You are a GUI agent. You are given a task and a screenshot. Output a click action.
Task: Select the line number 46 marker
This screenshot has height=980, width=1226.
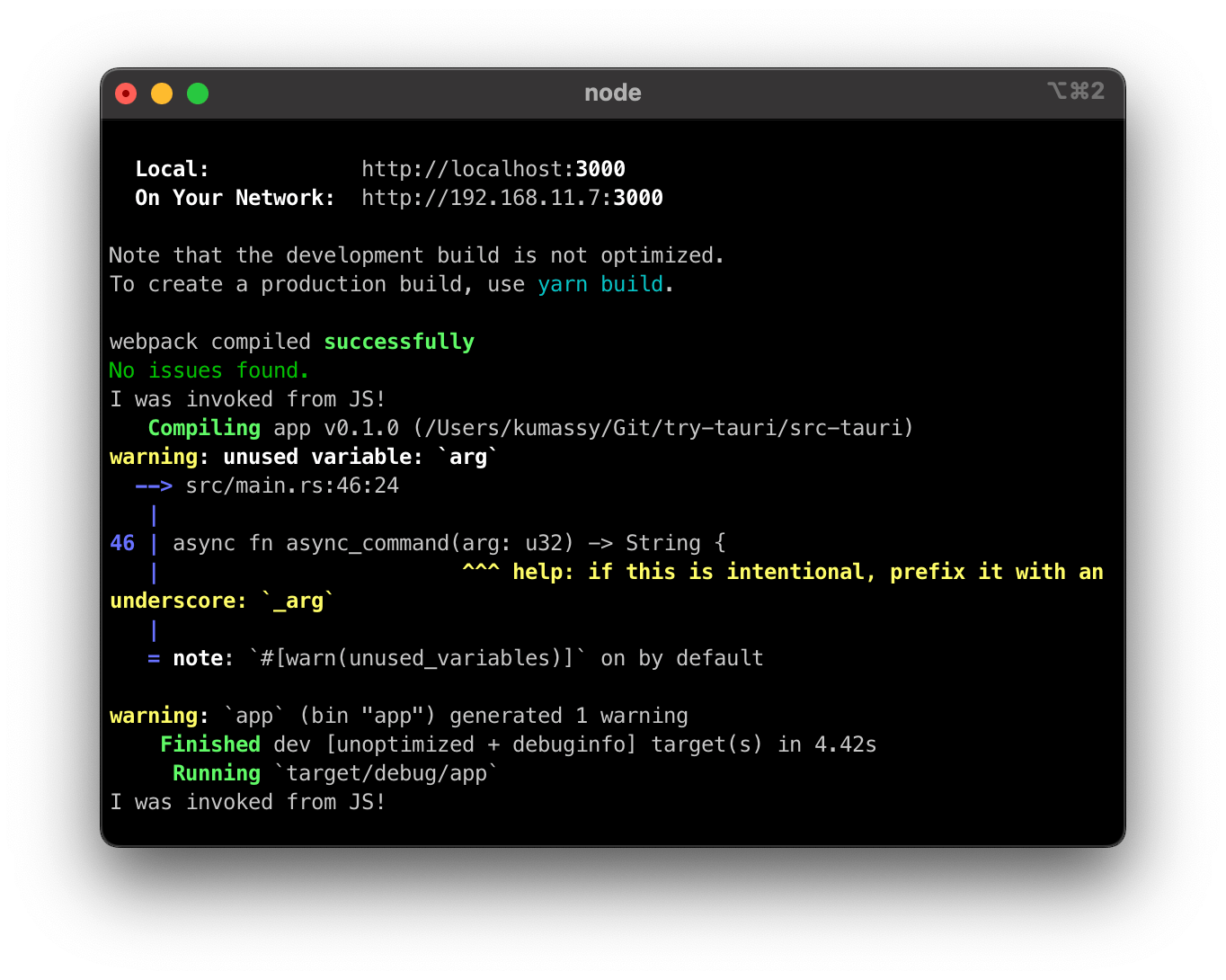pos(121,543)
